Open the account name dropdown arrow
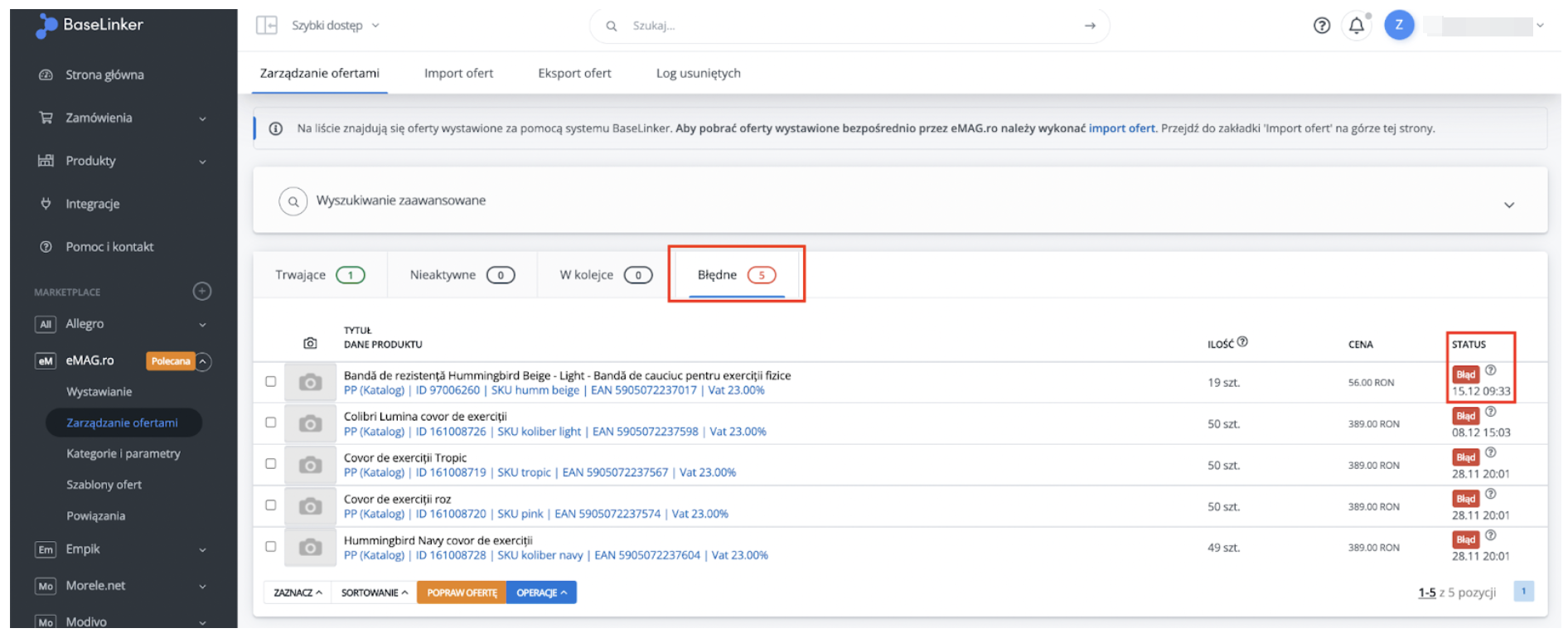 pyautogui.click(x=1540, y=26)
